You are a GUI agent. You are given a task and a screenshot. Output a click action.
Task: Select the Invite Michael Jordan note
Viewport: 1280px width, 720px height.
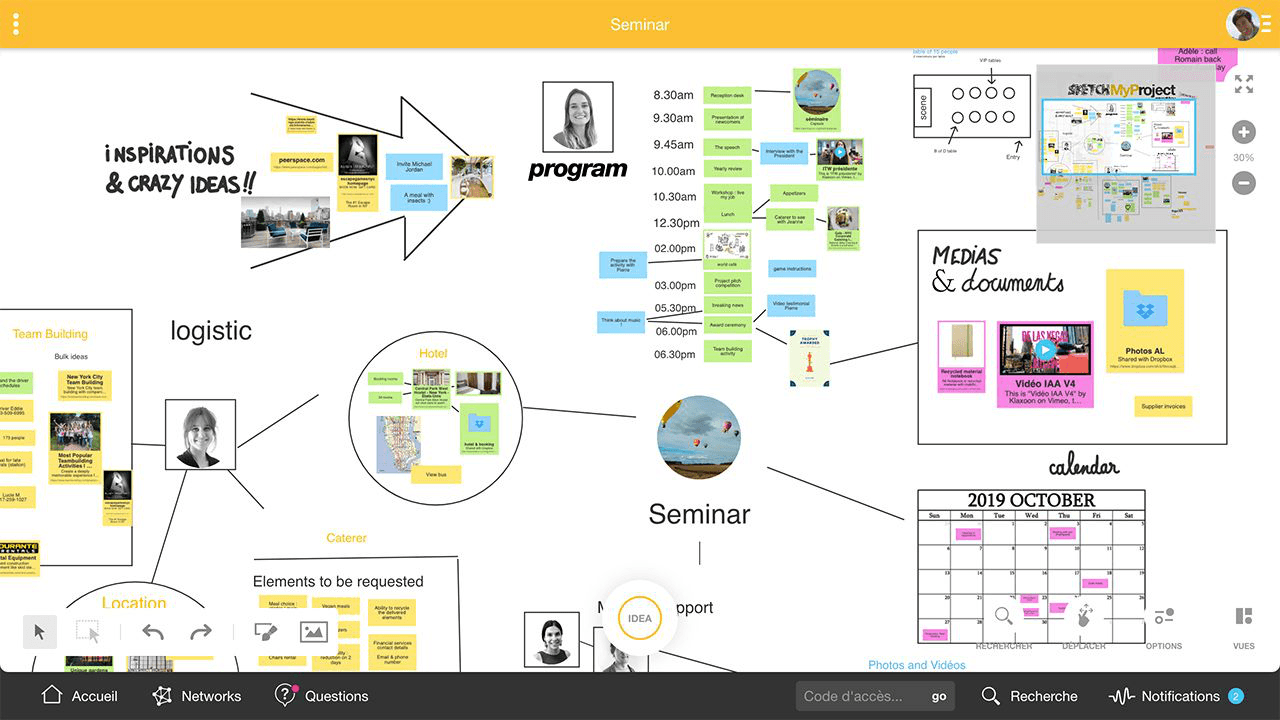(x=414, y=167)
